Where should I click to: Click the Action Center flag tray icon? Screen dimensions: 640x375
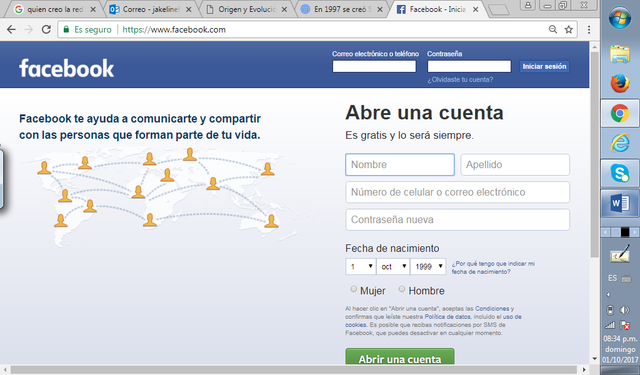[625, 325]
